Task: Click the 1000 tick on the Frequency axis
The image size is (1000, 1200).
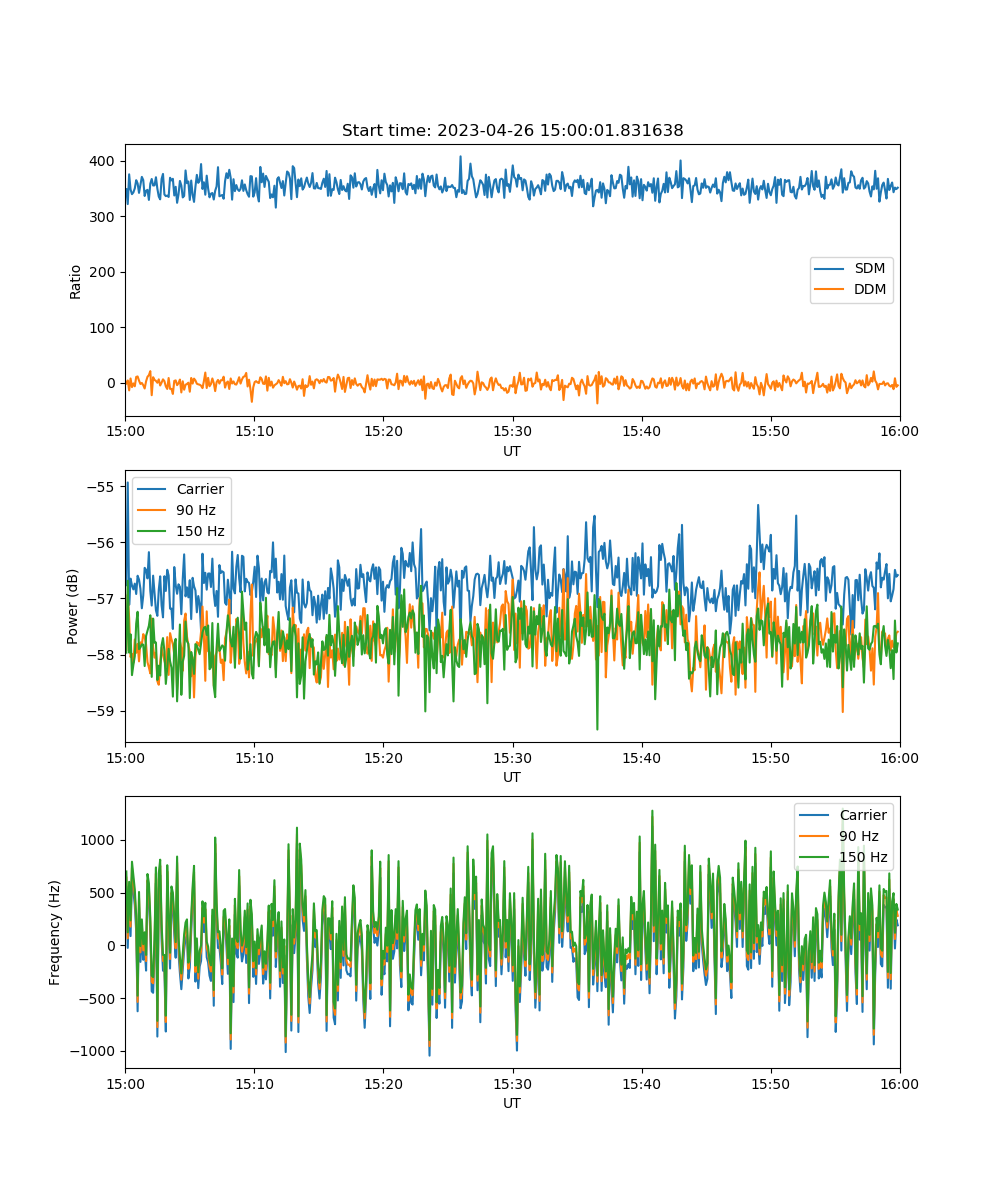Action: pyautogui.click(x=100, y=840)
